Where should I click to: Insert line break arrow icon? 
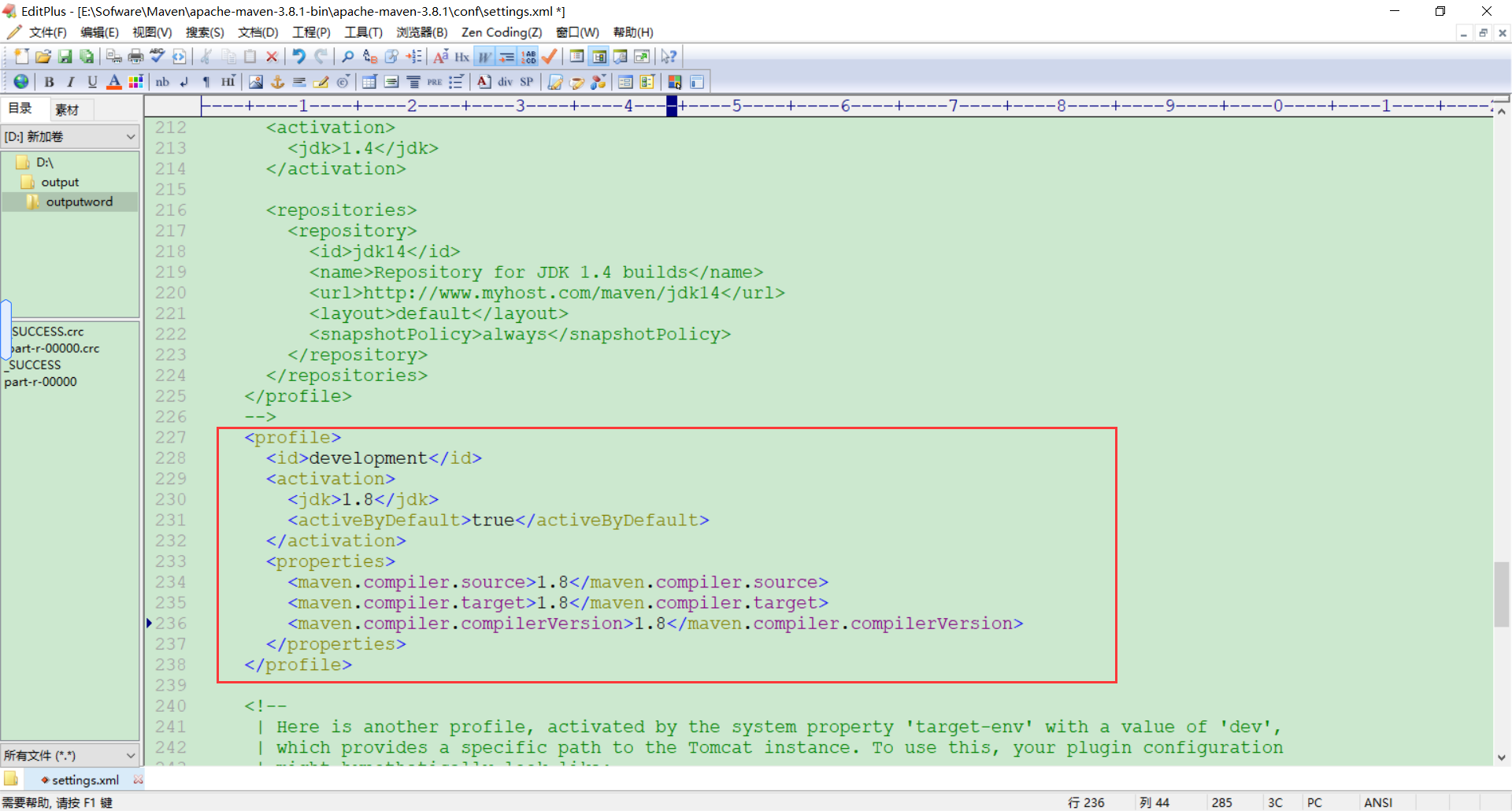tap(184, 82)
